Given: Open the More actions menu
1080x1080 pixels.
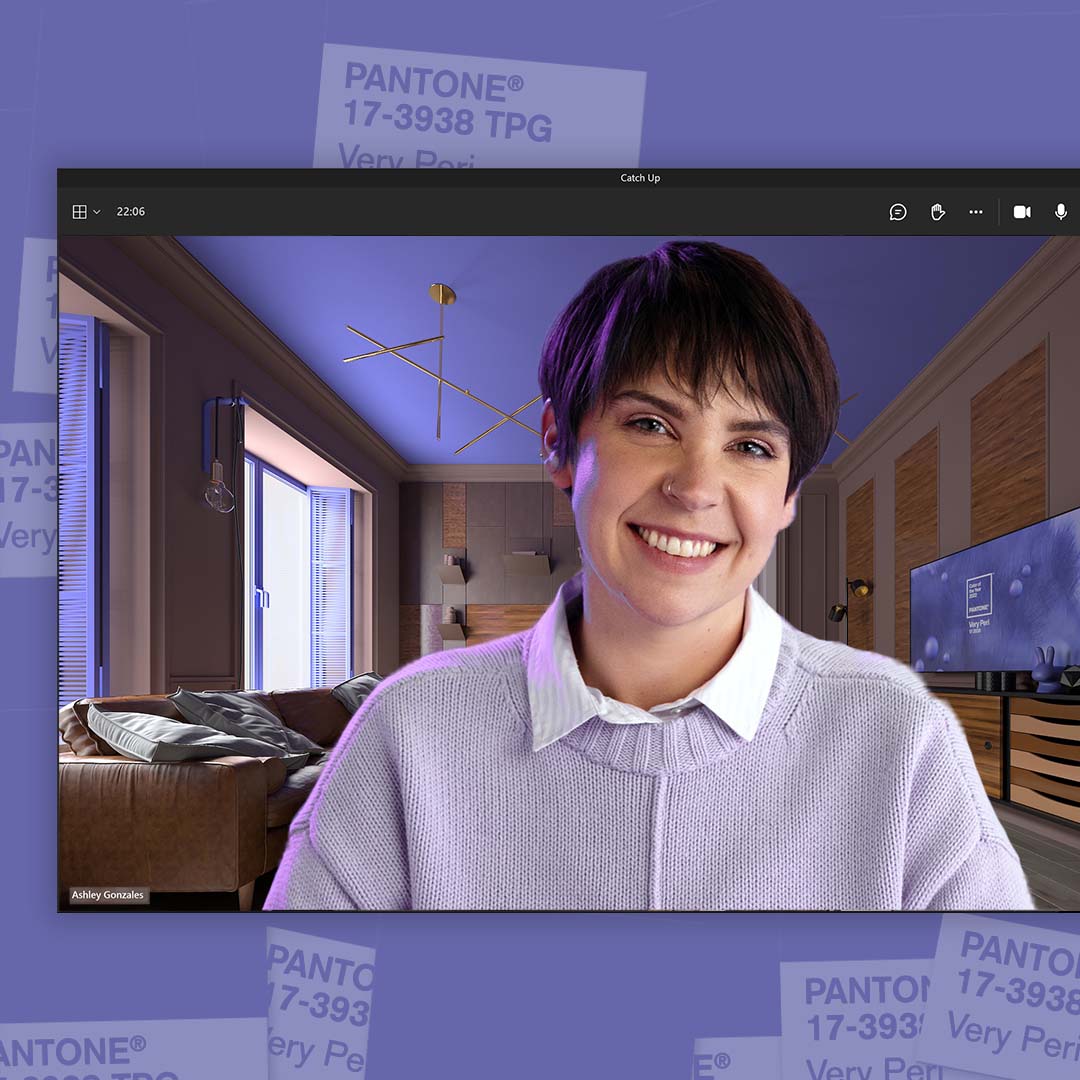Looking at the screenshot, I should point(975,211).
